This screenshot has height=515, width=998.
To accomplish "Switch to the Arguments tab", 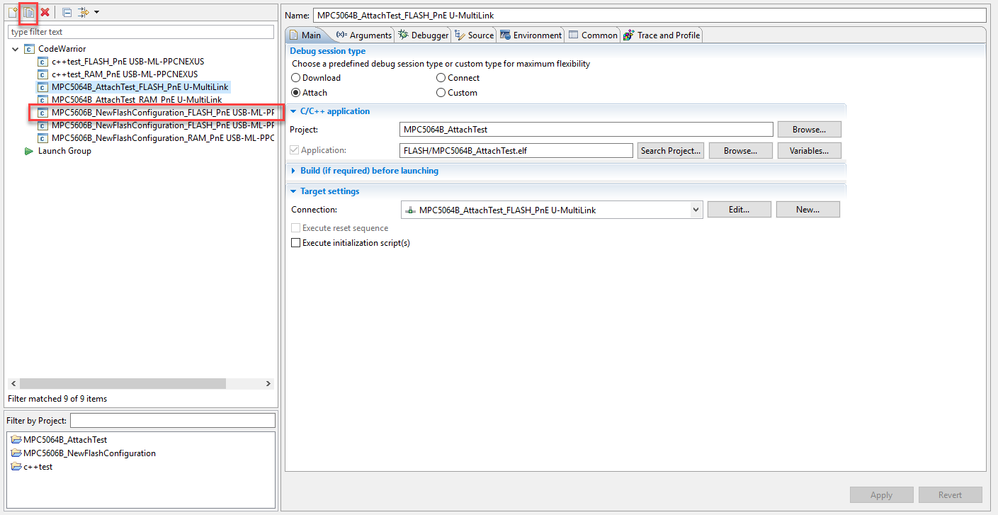I will click(363, 35).
